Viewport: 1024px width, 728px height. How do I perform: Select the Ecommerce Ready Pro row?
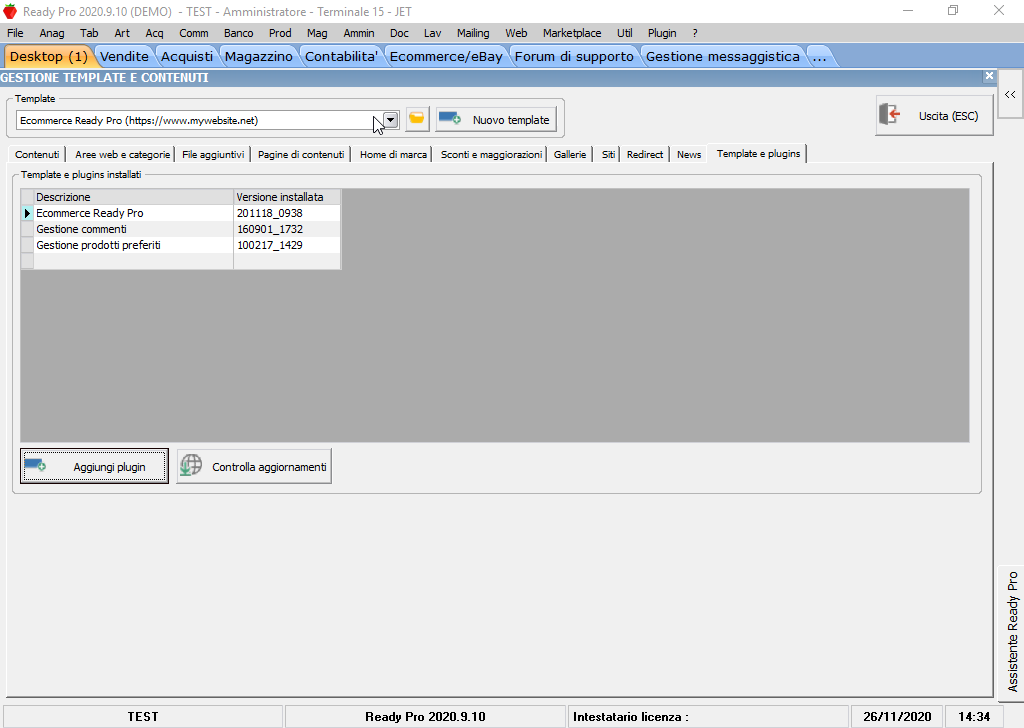(x=180, y=213)
